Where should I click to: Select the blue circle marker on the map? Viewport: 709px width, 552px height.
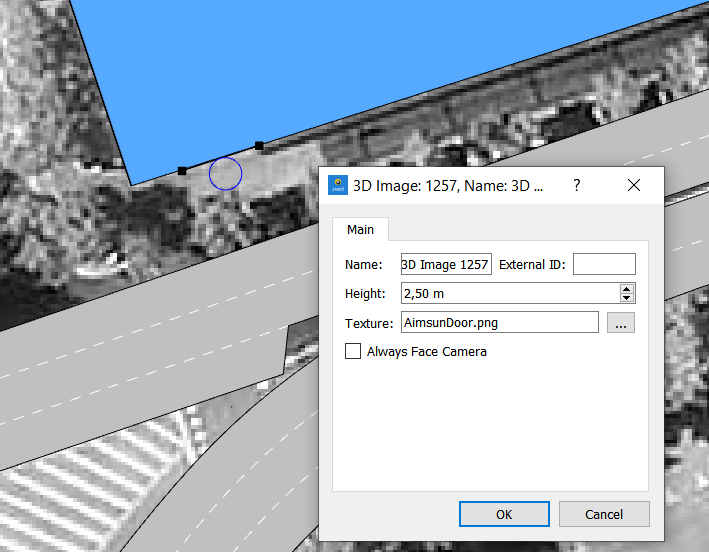pos(226,173)
